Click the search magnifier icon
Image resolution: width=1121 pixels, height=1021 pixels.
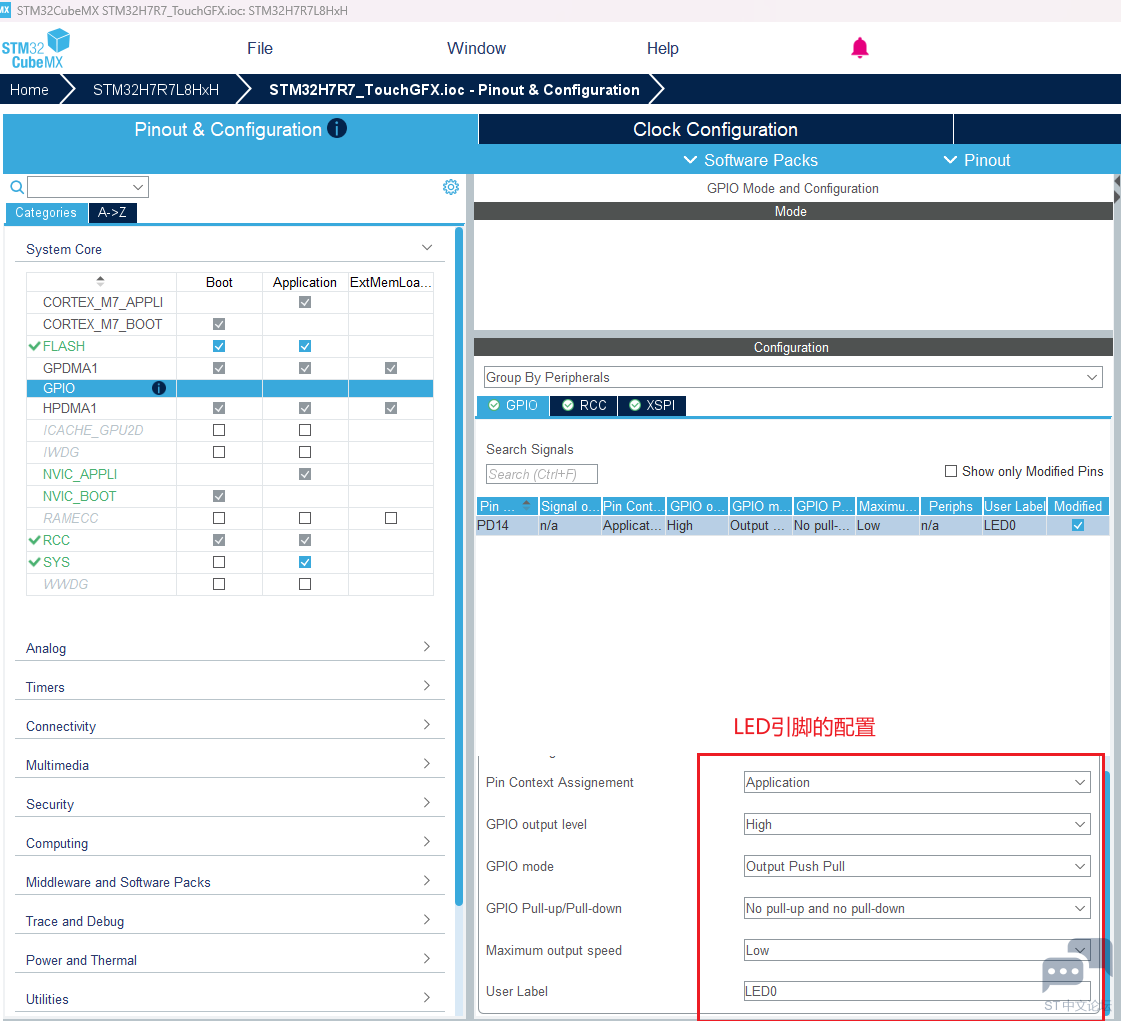(x=17, y=187)
